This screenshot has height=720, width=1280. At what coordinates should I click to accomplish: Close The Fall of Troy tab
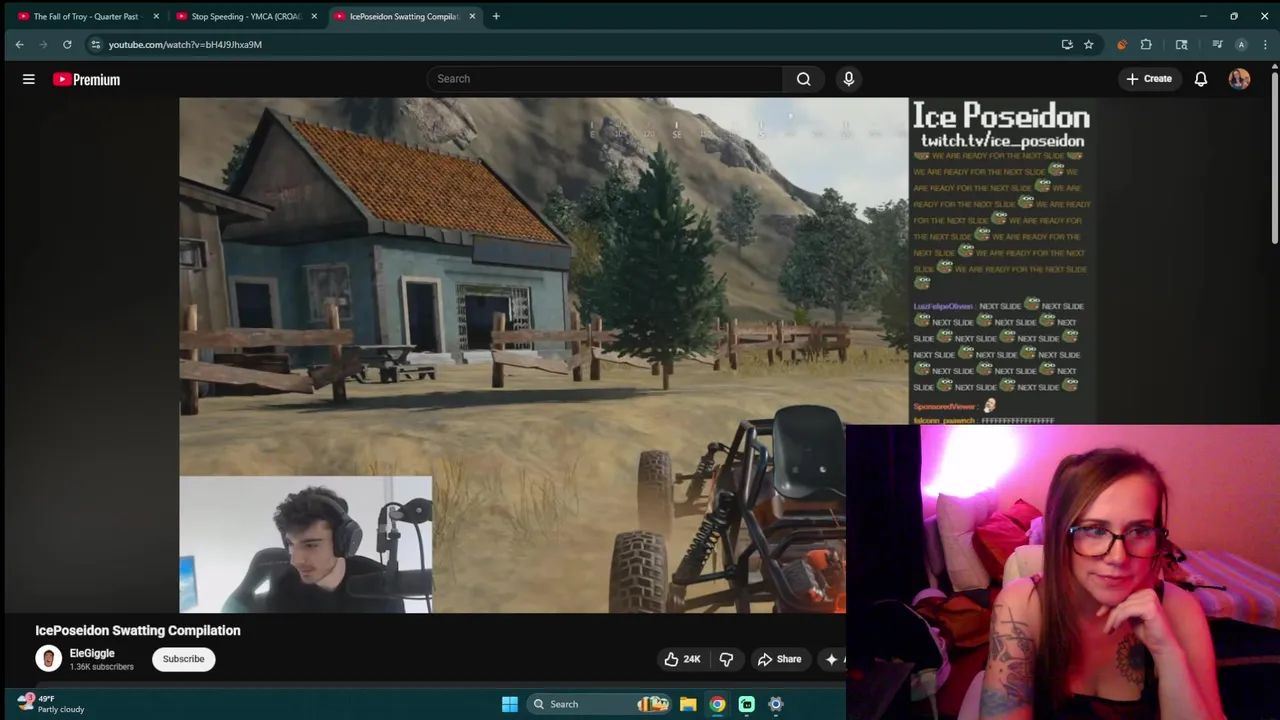coord(156,16)
